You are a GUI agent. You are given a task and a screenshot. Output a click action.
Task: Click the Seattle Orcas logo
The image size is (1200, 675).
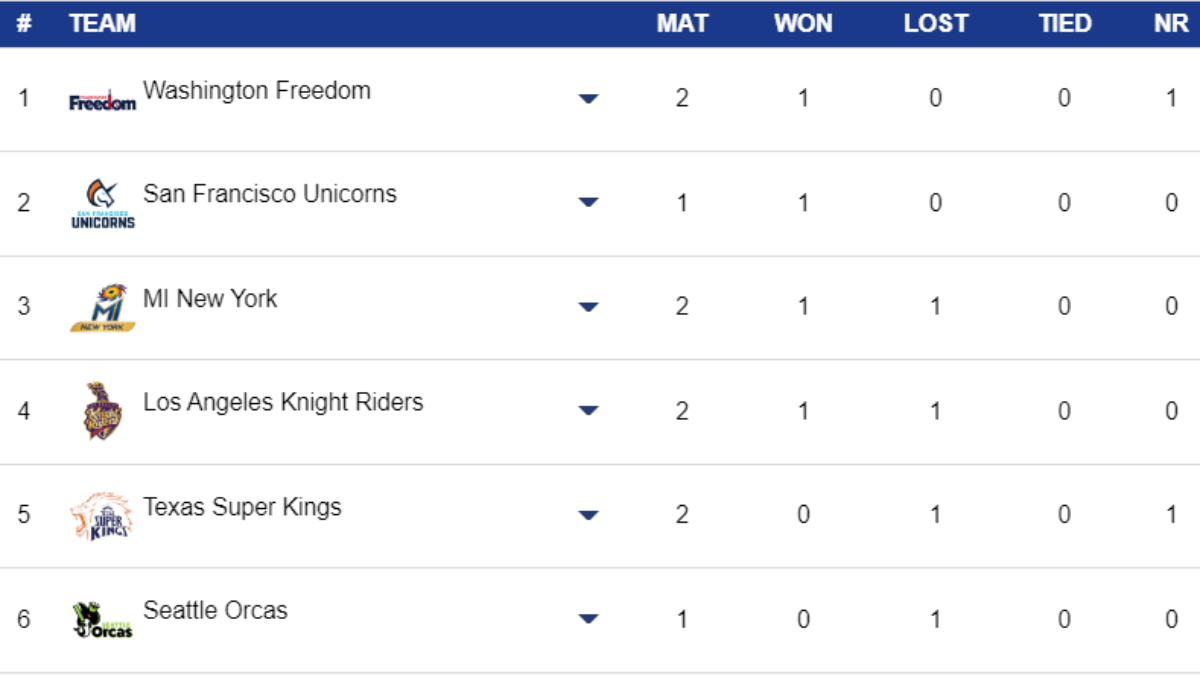click(102, 620)
